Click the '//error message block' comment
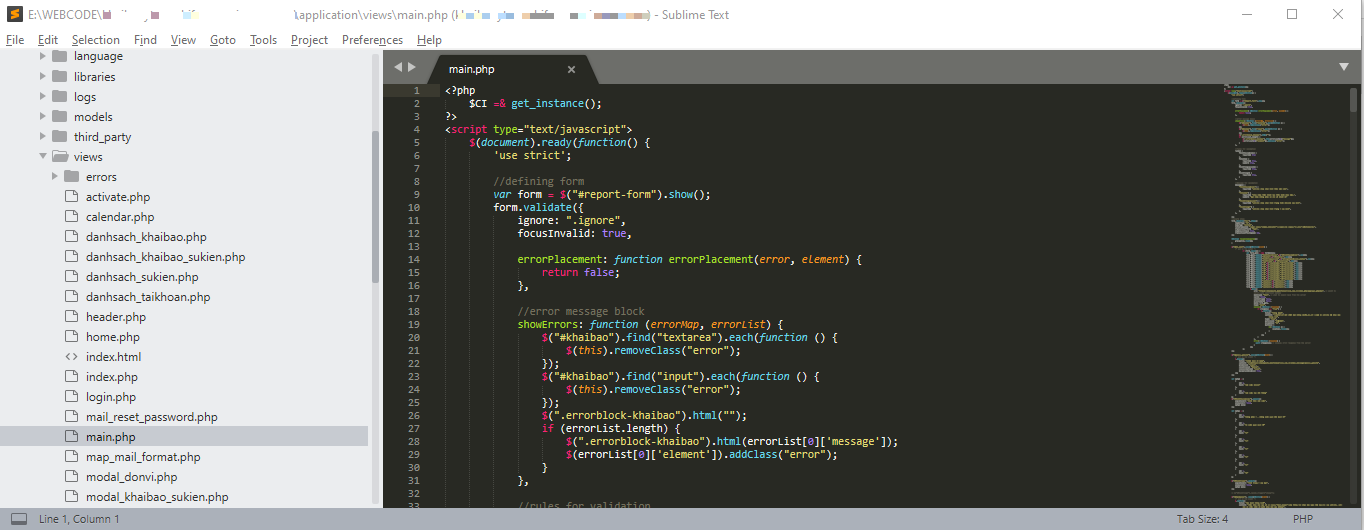 581,311
